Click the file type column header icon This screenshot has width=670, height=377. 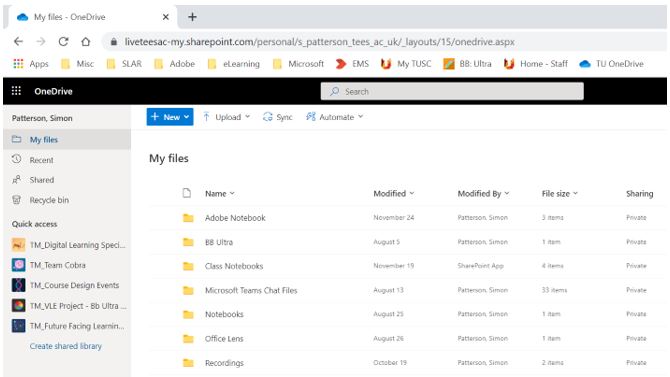click(x=187, y=193)
